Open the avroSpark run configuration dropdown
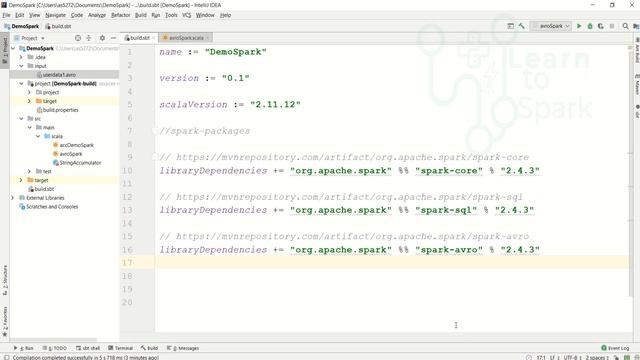Screen dimensions: 640x360 (x=551, y=26)
